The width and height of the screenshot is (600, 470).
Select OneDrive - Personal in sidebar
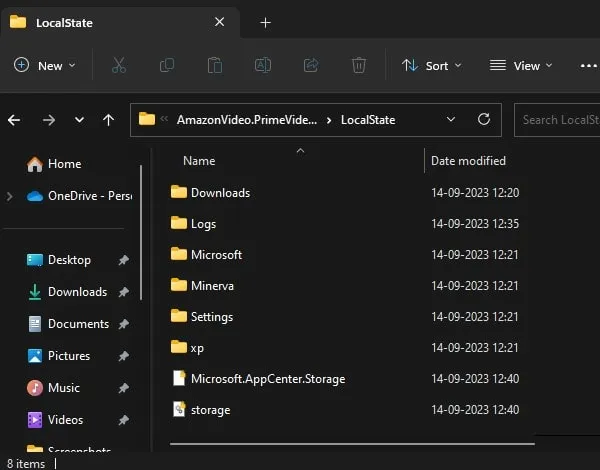[x=80, y=196]
